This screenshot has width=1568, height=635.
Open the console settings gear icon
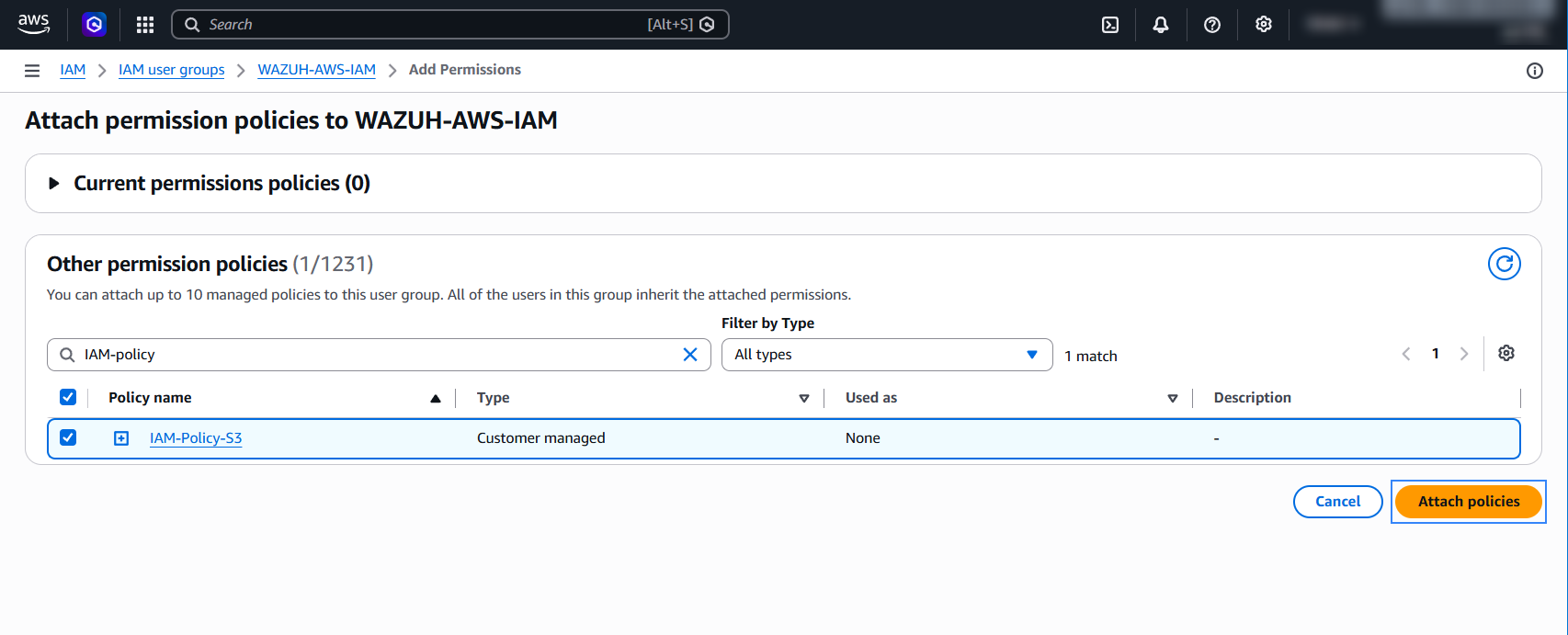coord(1264,25)
